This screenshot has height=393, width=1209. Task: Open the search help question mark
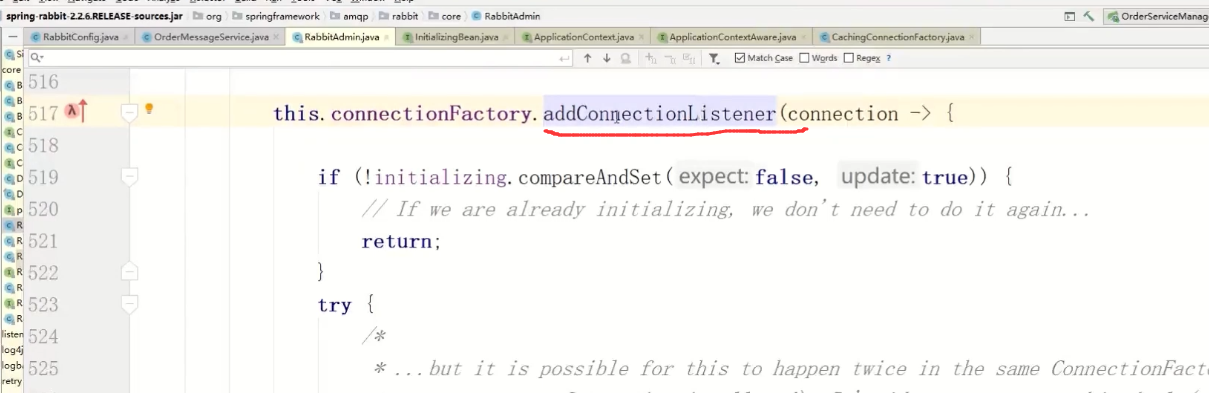[888, 58]
